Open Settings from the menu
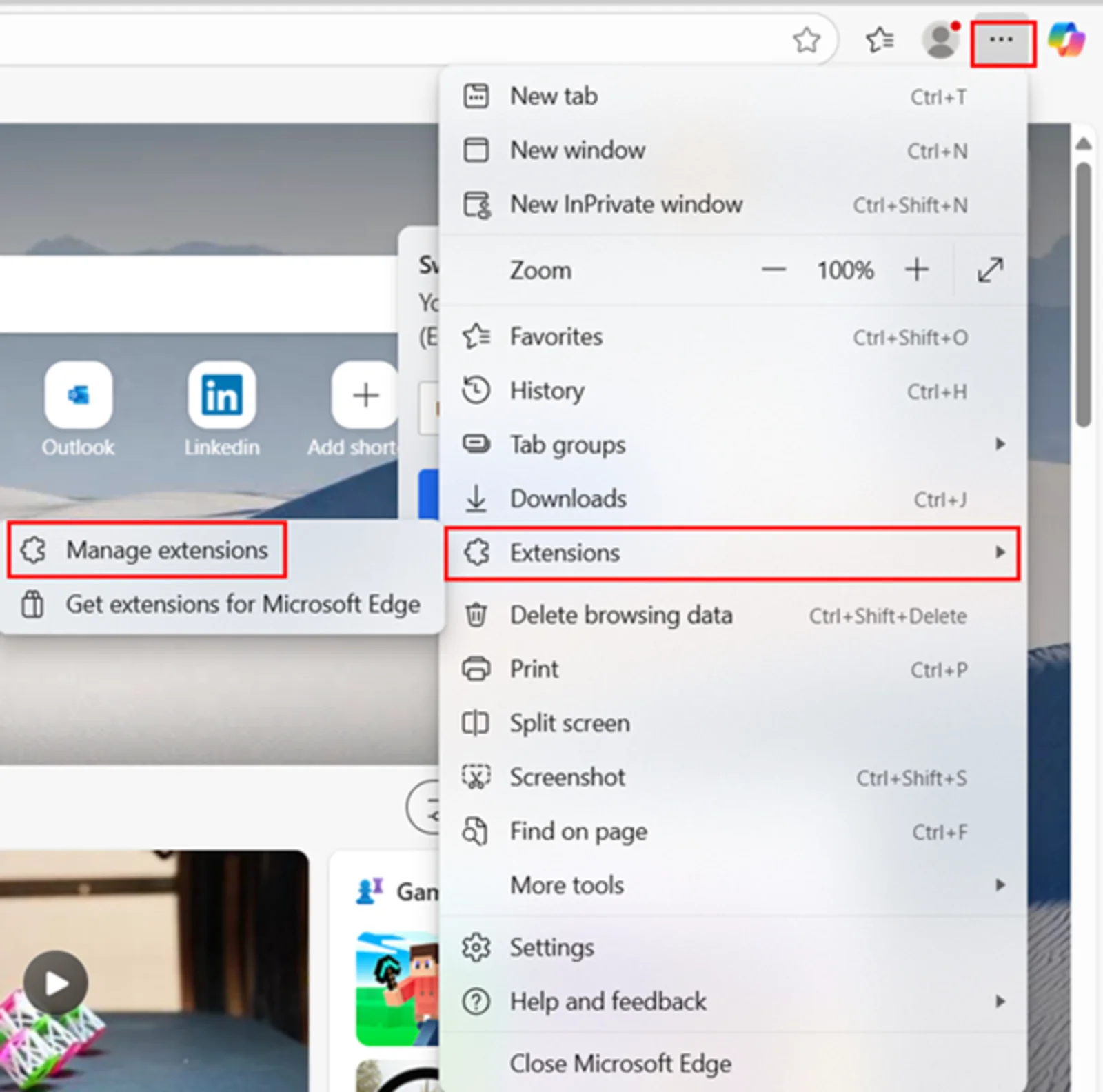 point(551,948)
